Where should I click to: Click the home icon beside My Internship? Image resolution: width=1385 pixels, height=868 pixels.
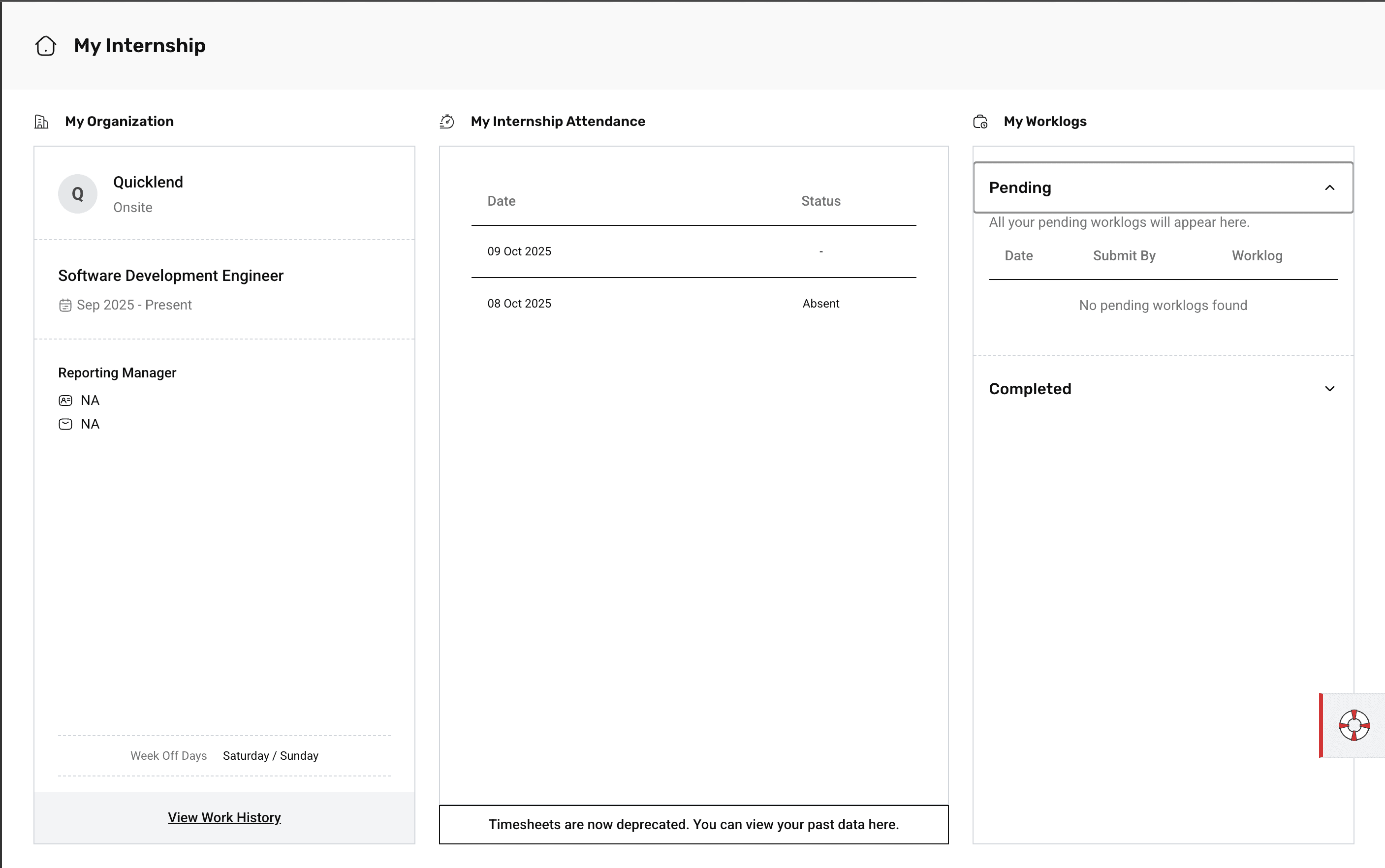(45, 46)
